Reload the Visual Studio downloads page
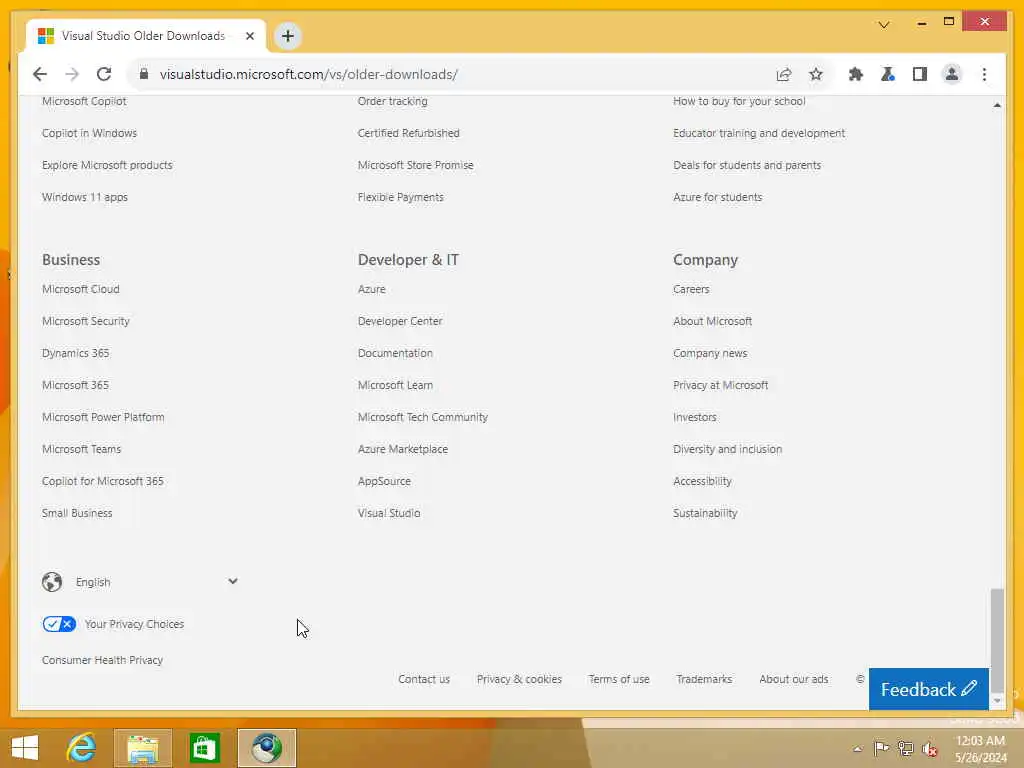Image resolution: width=1024 pixels, height=768 pixels. point(104,74)
